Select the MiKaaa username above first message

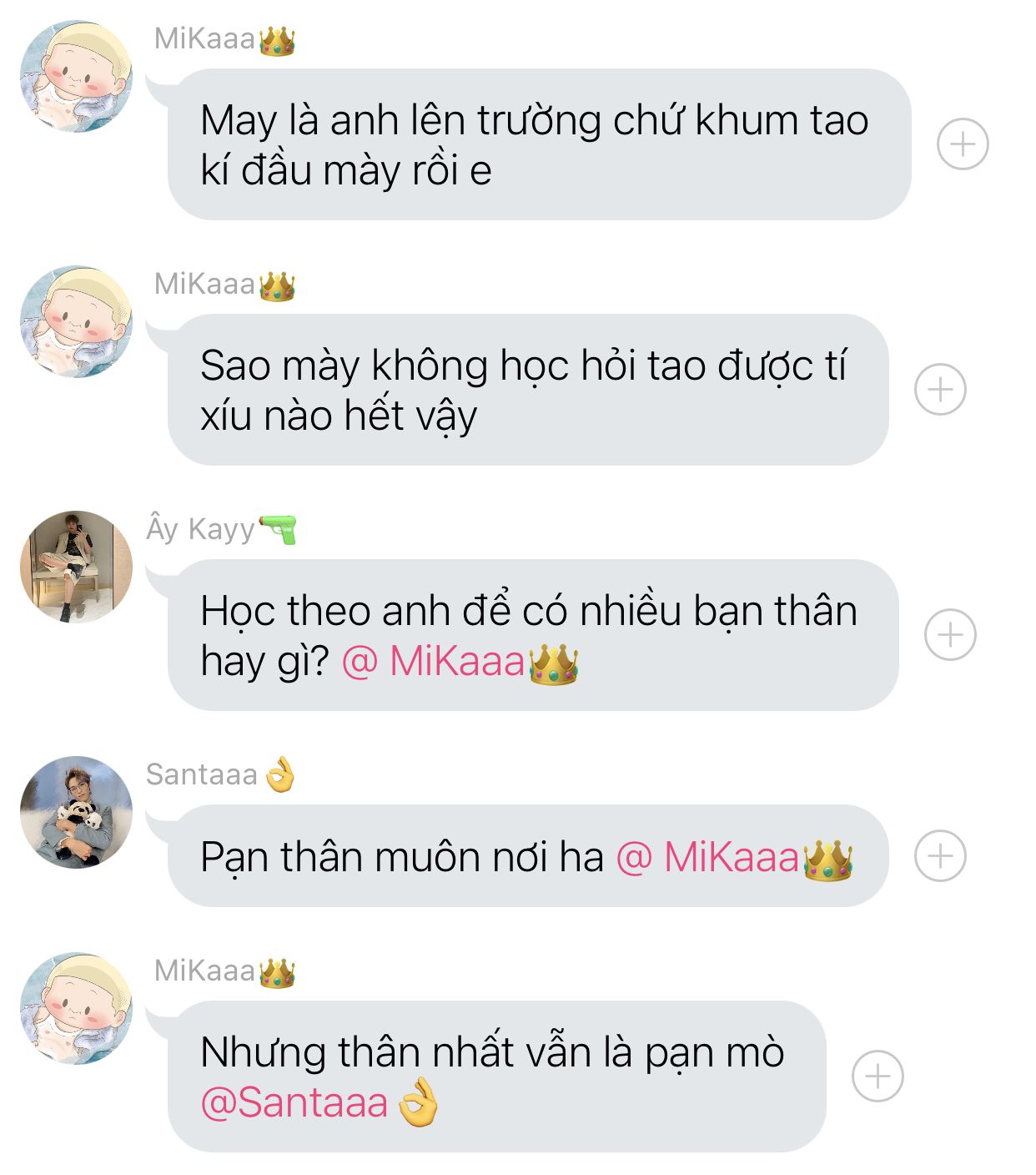(224, 39)
